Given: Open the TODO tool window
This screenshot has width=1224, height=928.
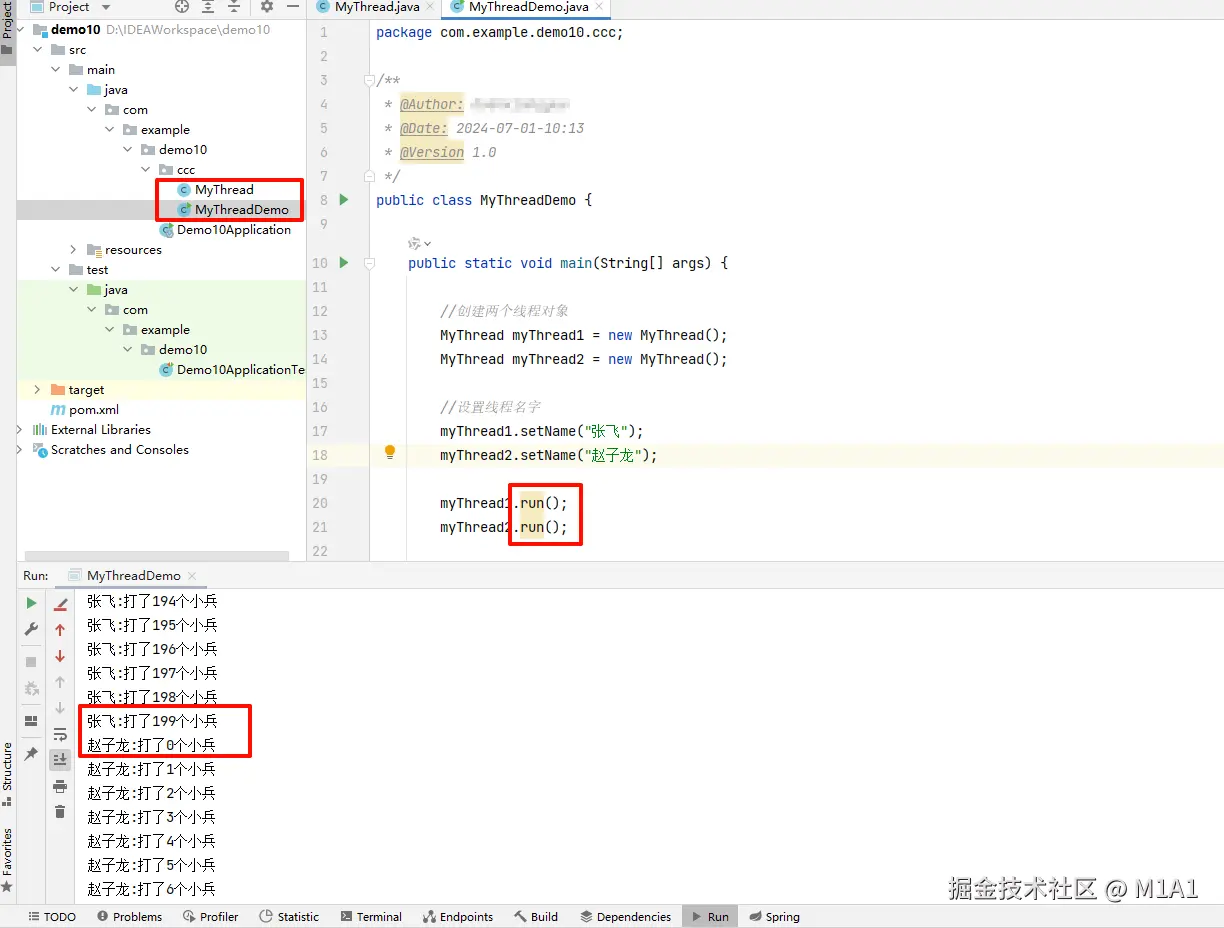Looking at the screenshot, I should pos(52,917).
